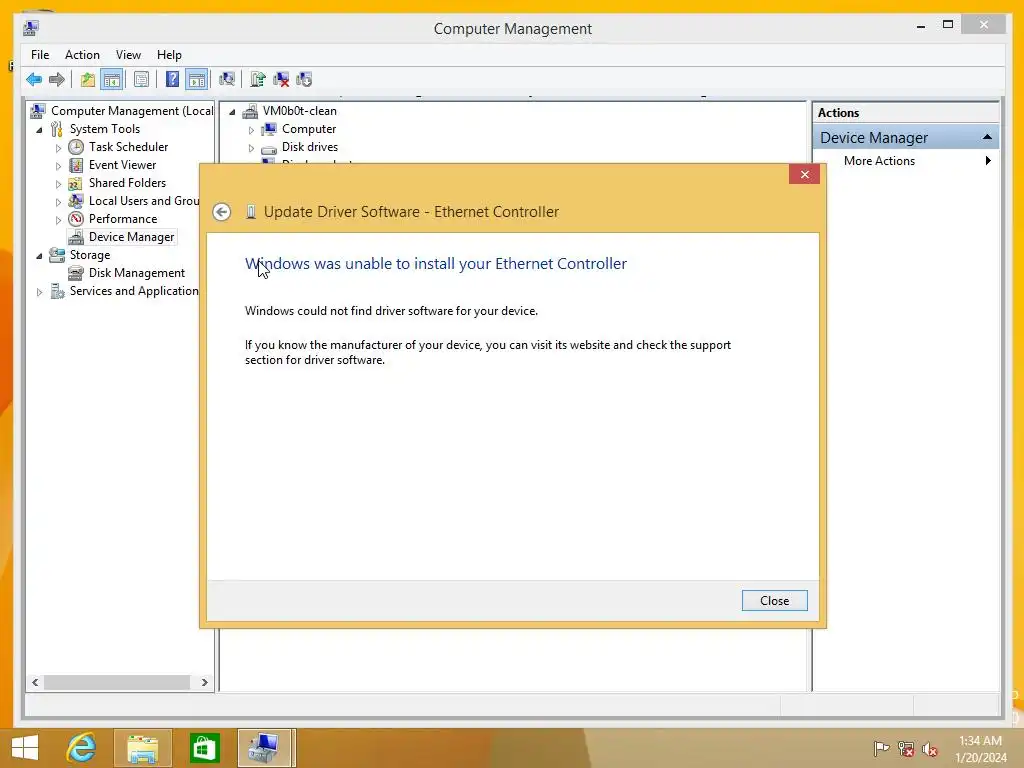Click the Back arrow in driver dialog
The height and width of the screenshot is (768, 1024).
coord(221,212)
